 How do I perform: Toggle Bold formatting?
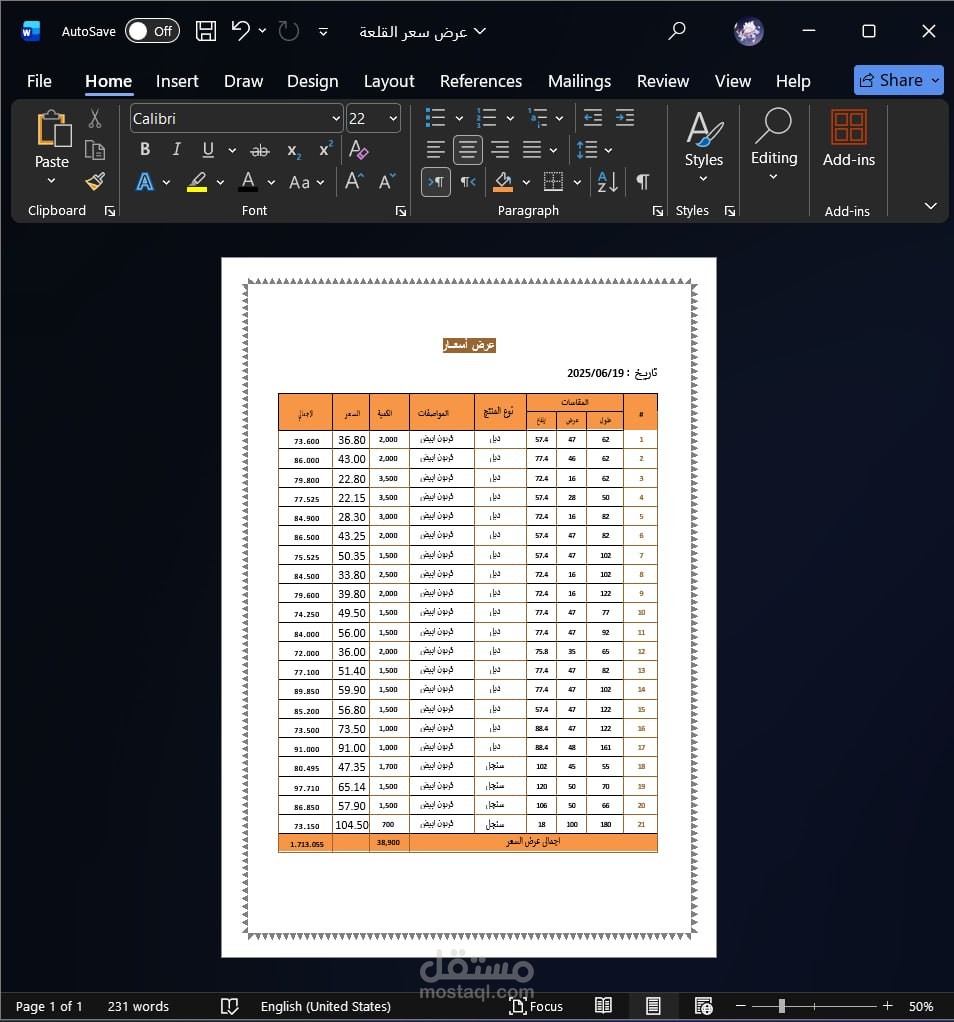coord(145,150)
